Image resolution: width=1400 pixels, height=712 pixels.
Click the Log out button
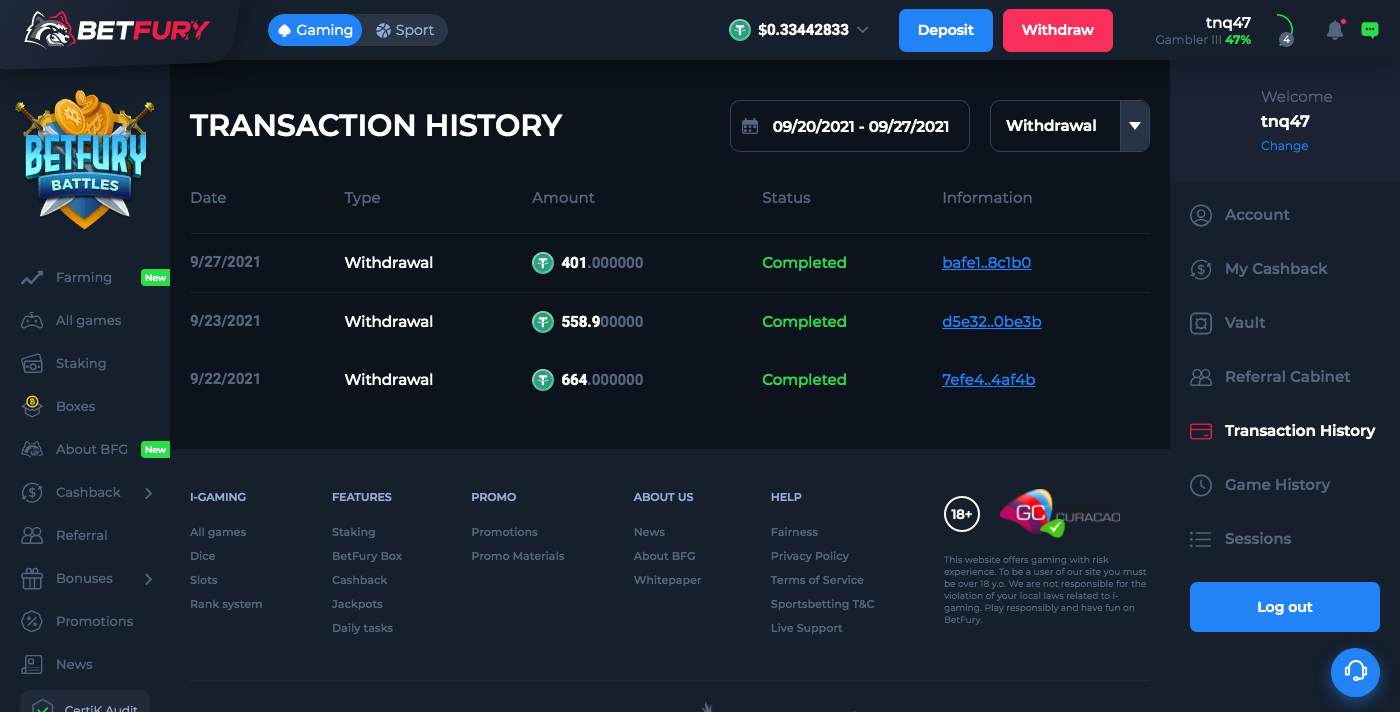(x=1285, y=607)
